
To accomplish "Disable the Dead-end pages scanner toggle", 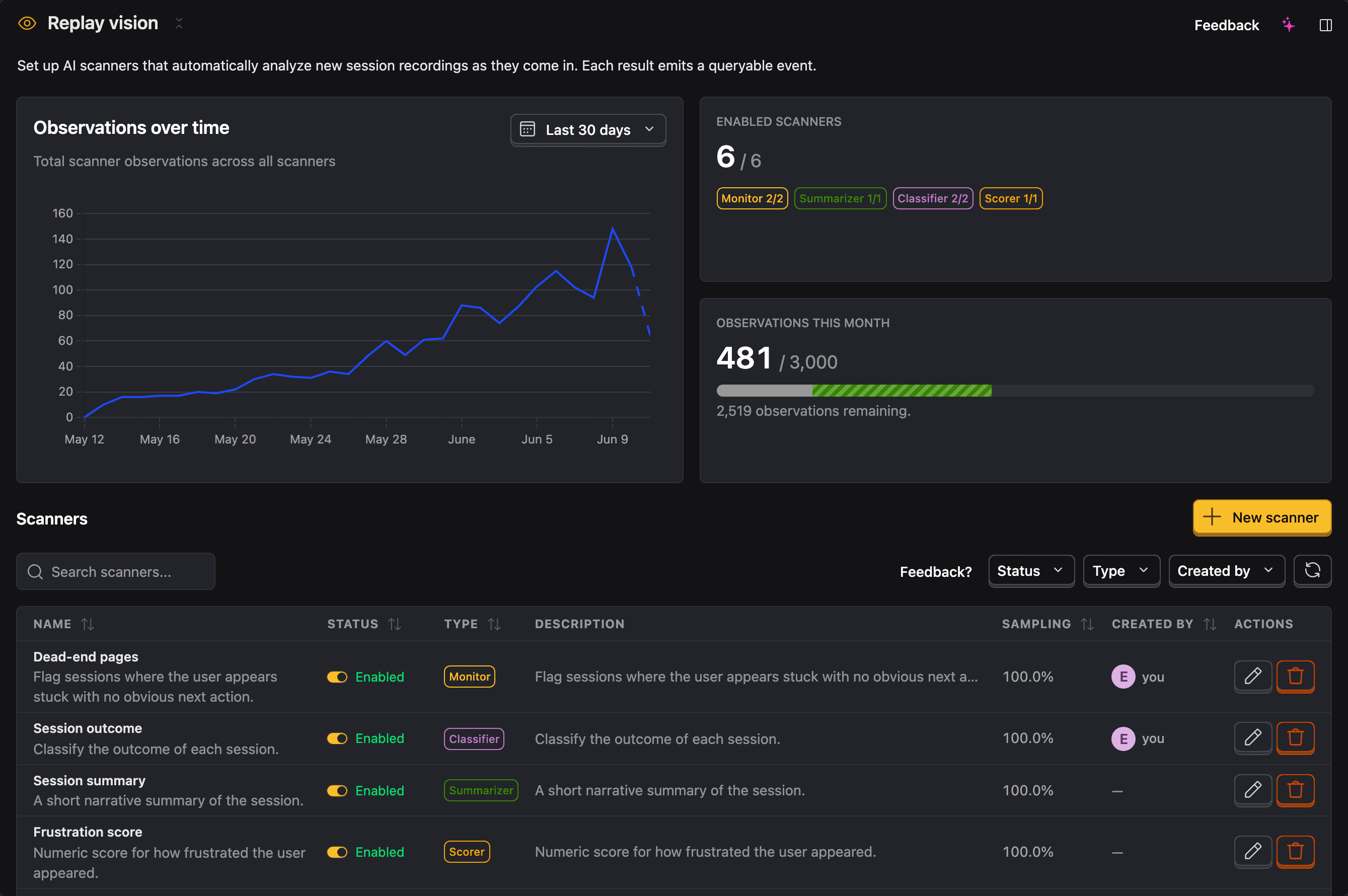I will [337, 677].
